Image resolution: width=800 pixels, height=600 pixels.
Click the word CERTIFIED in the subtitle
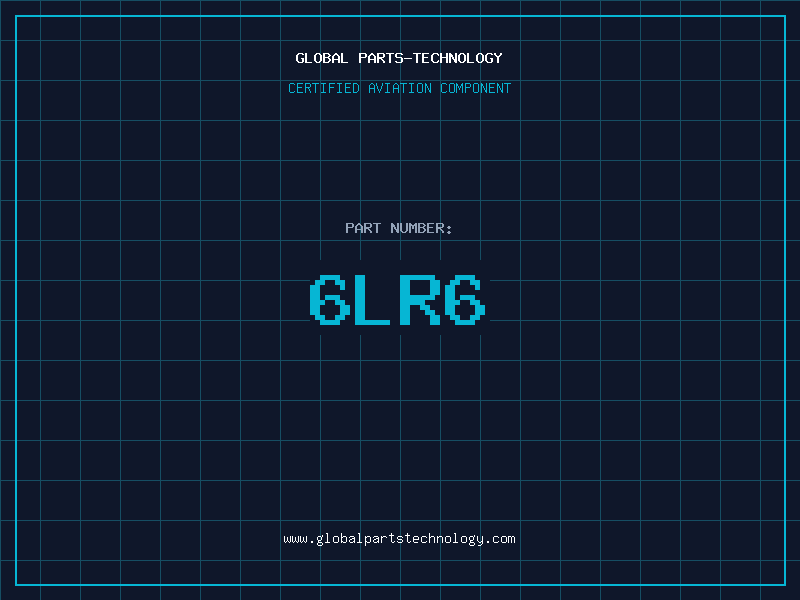coord(324,88)
